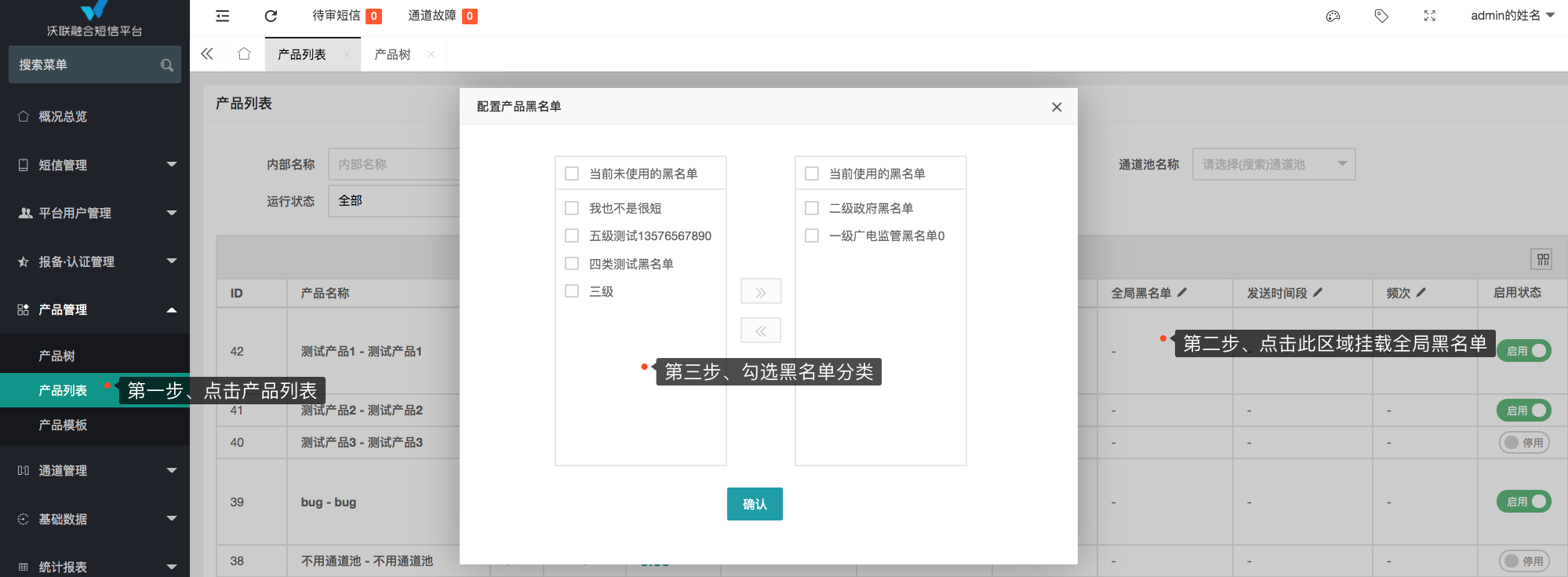1568x577 pixels.
Task: Toggle 启用 switch for product 39
Action: tap(1524, 502)
